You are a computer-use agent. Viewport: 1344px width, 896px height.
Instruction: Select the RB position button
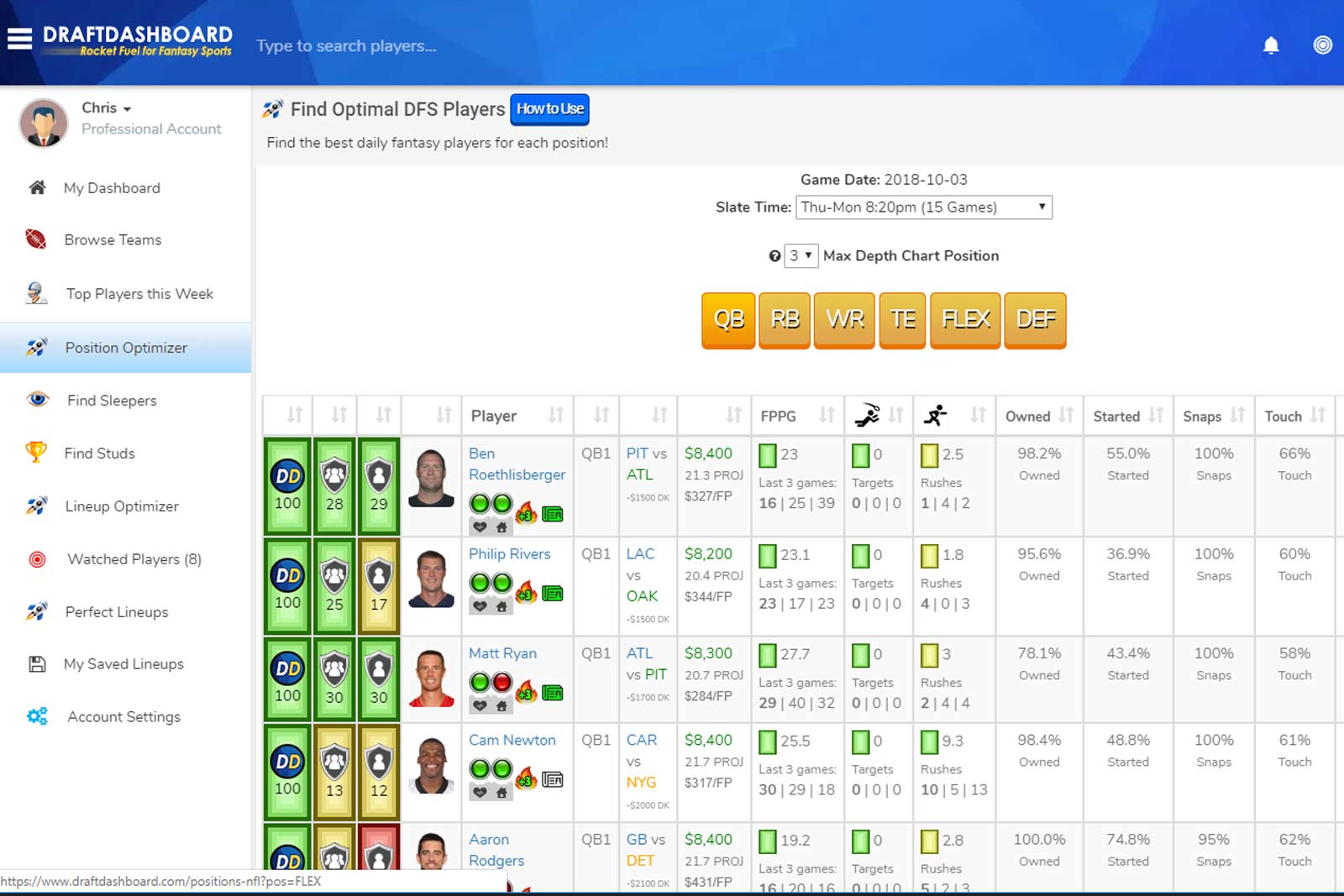click(x=785, y=320)
